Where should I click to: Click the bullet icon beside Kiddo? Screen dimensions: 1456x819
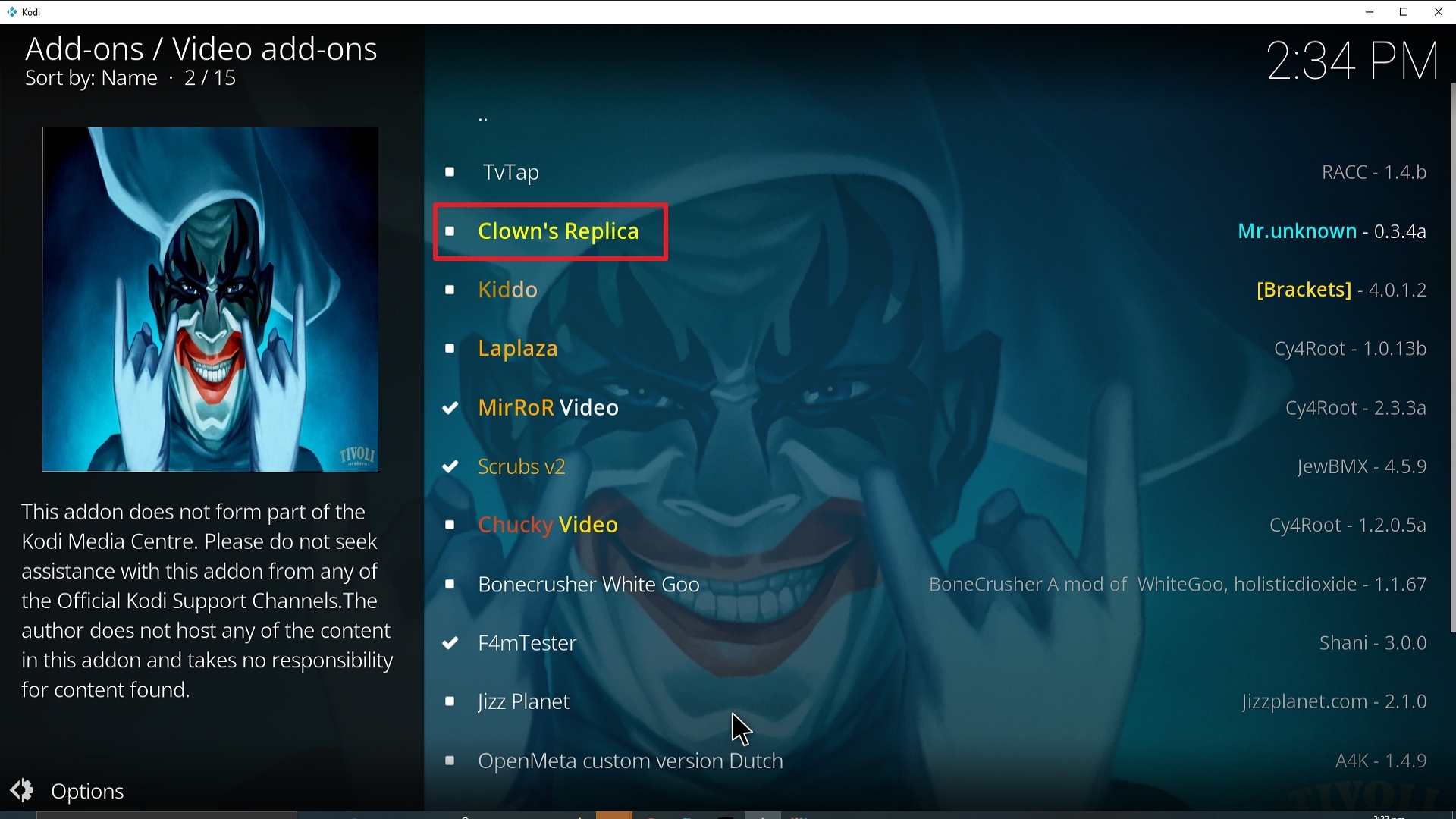pos(450,290)
